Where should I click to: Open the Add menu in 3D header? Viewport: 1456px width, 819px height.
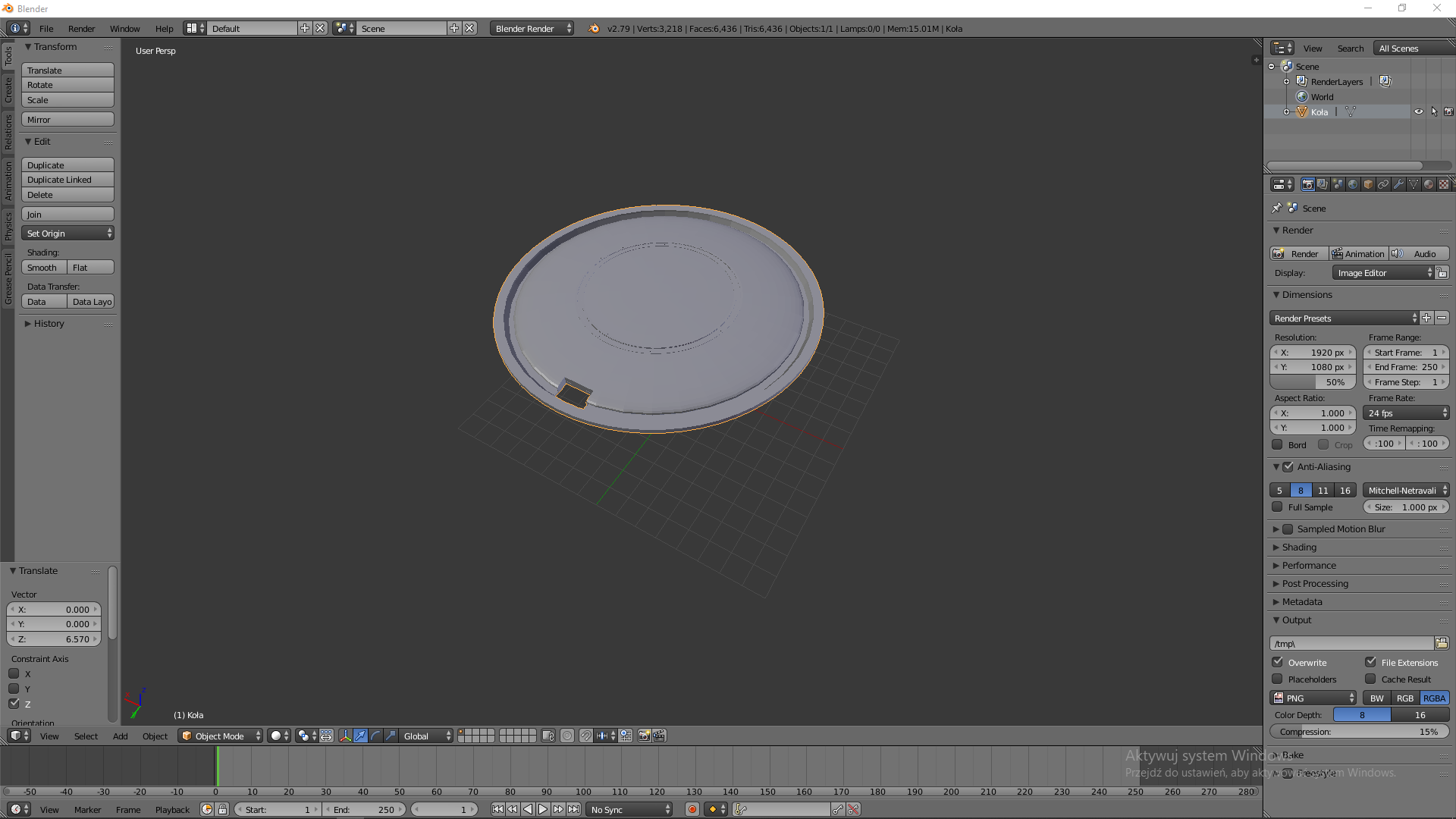(120, 736)
